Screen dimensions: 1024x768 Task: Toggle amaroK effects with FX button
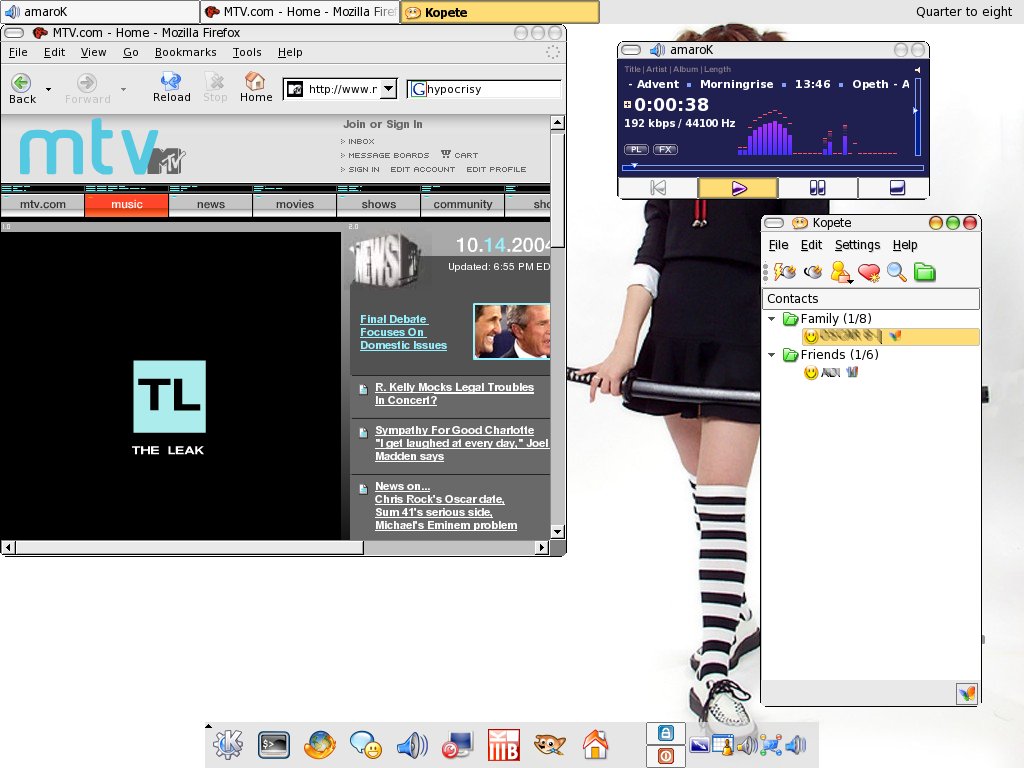click(x=665, y=149)
